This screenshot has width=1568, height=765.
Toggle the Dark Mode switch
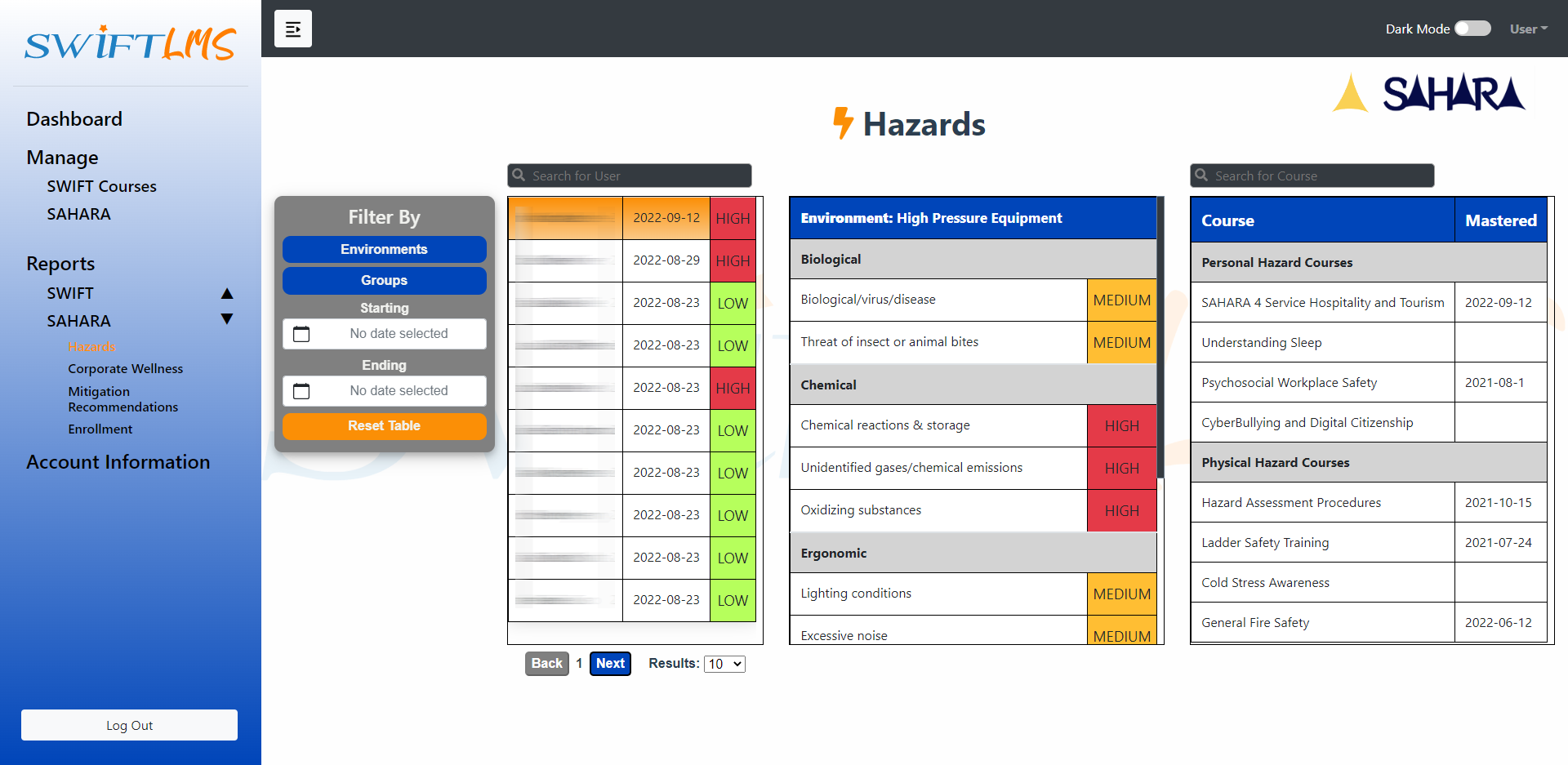[1472, 29]
